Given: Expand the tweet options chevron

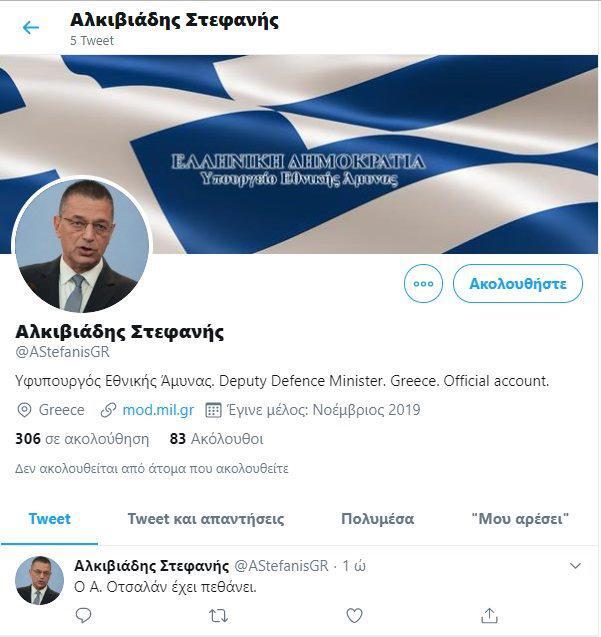Looking at the screenshot, I should 575,566.
